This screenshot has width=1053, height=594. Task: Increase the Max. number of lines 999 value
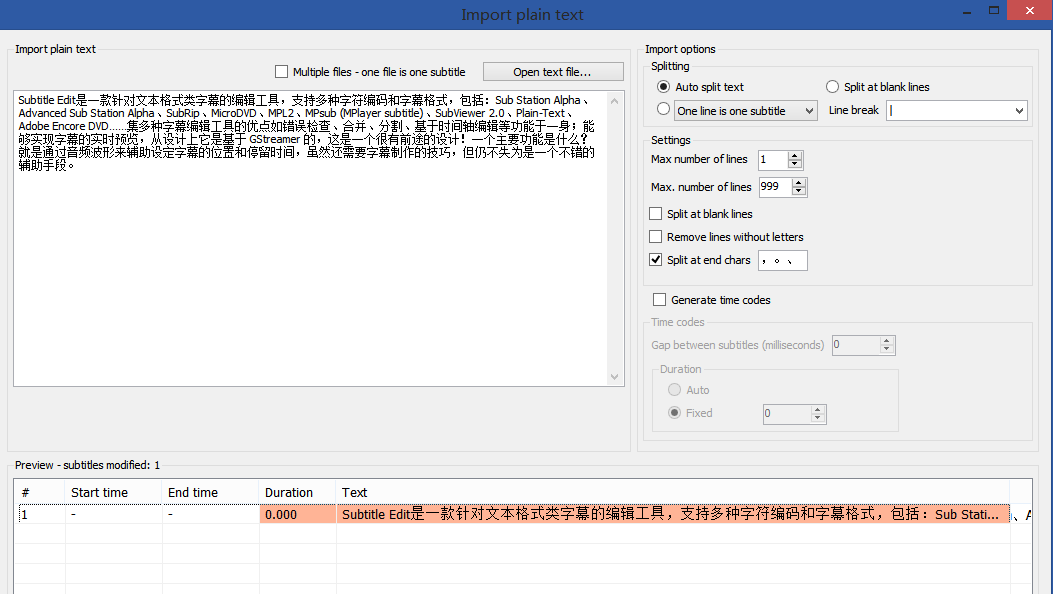(x=798, y=183)
